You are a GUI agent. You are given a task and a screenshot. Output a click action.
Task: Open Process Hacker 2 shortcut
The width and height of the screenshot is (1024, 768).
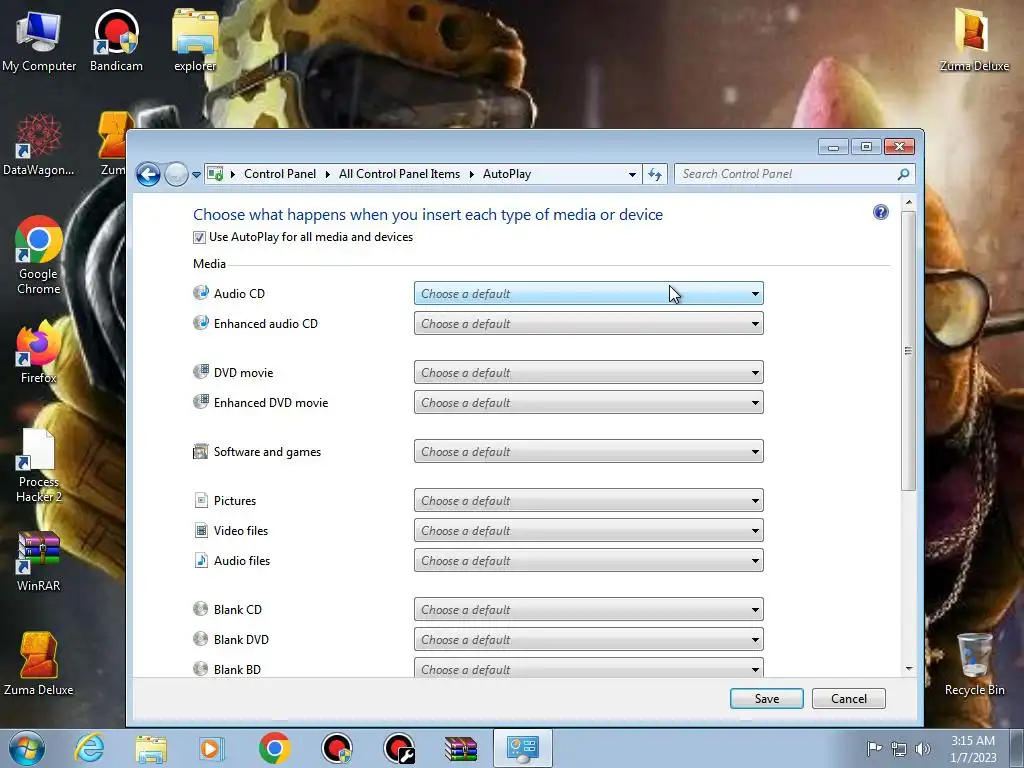(39, 465)
